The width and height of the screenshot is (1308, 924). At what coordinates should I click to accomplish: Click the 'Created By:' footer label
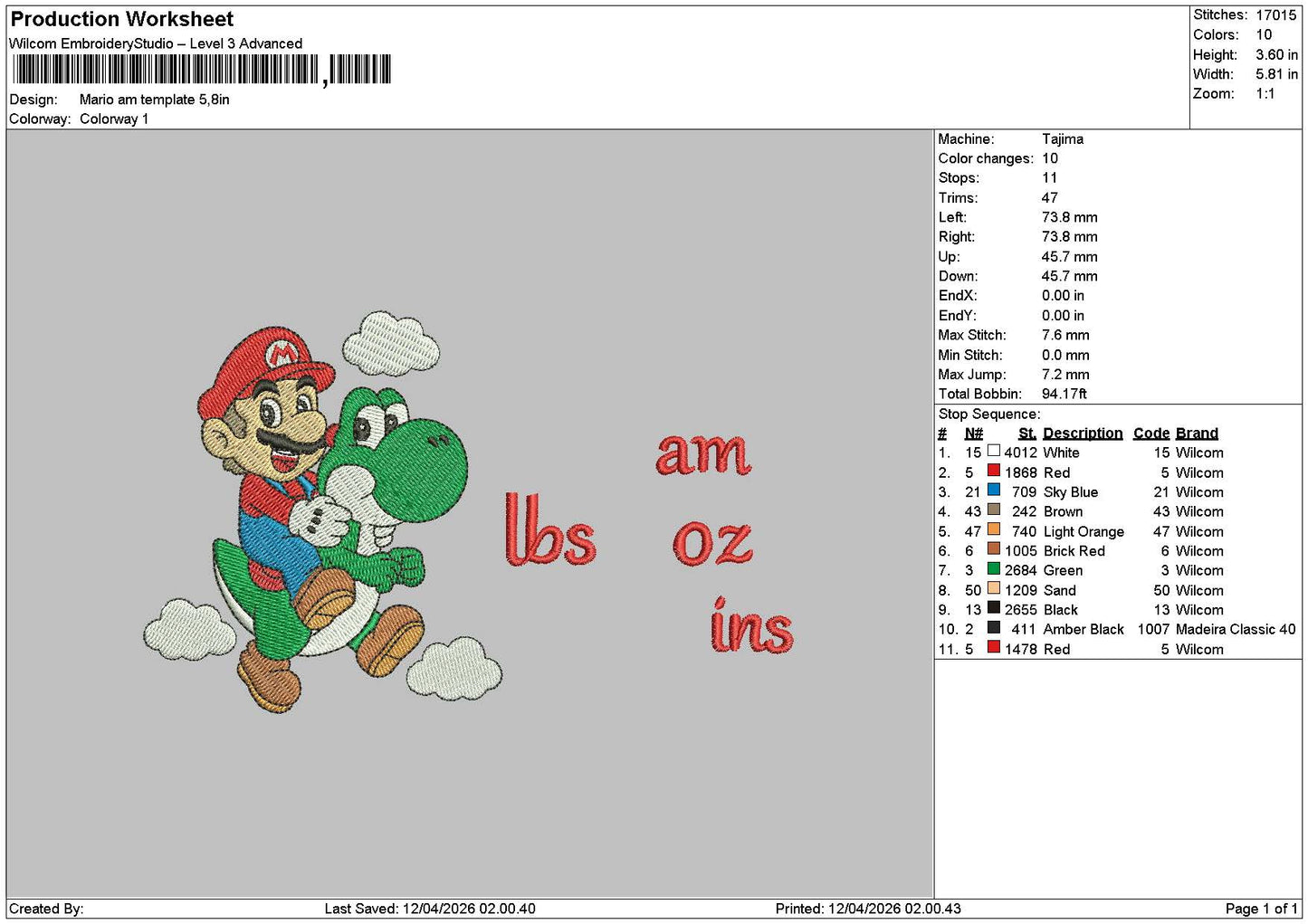(x=46, y=909)
